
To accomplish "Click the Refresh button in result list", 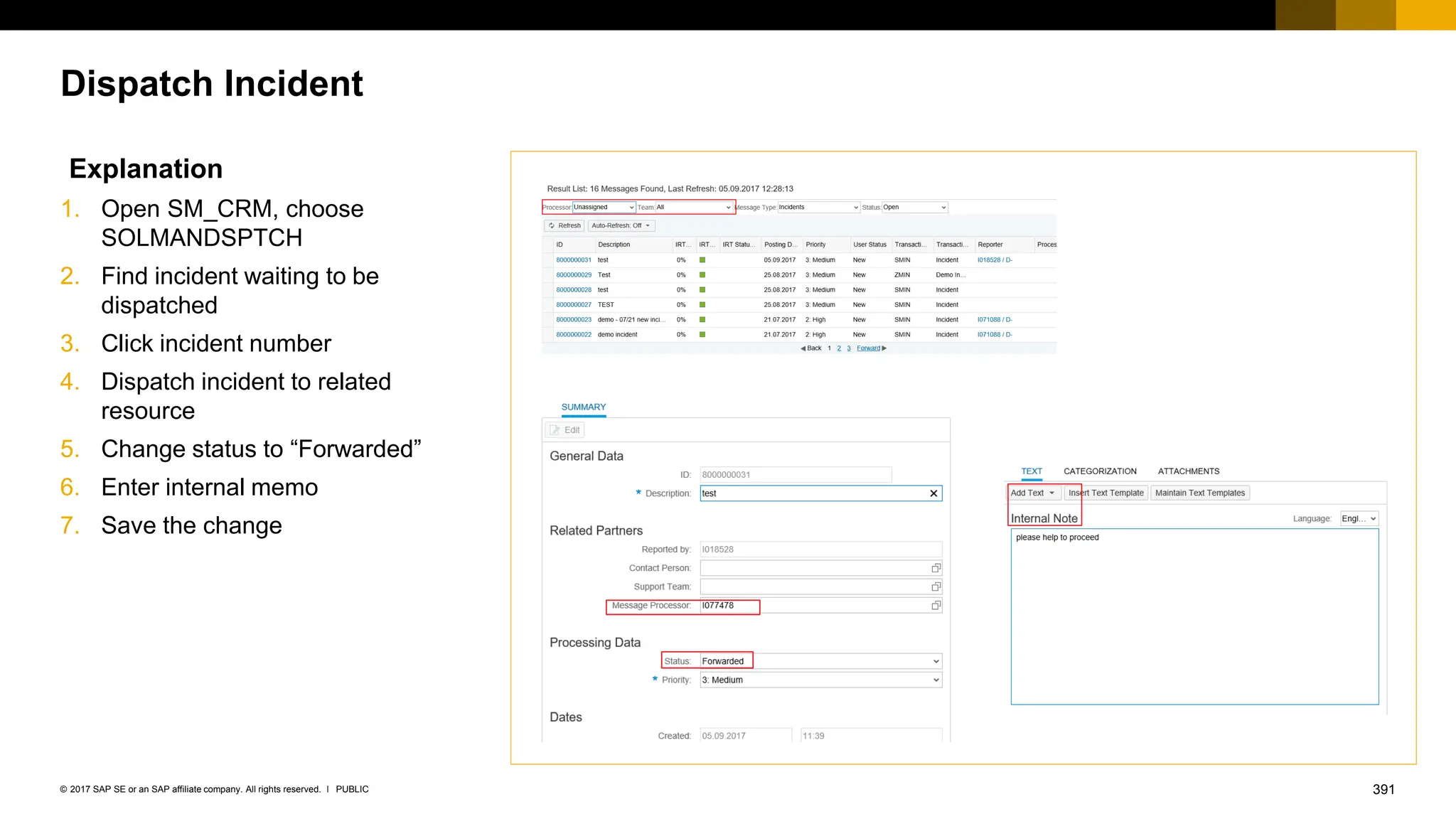I will click(564, 225).
